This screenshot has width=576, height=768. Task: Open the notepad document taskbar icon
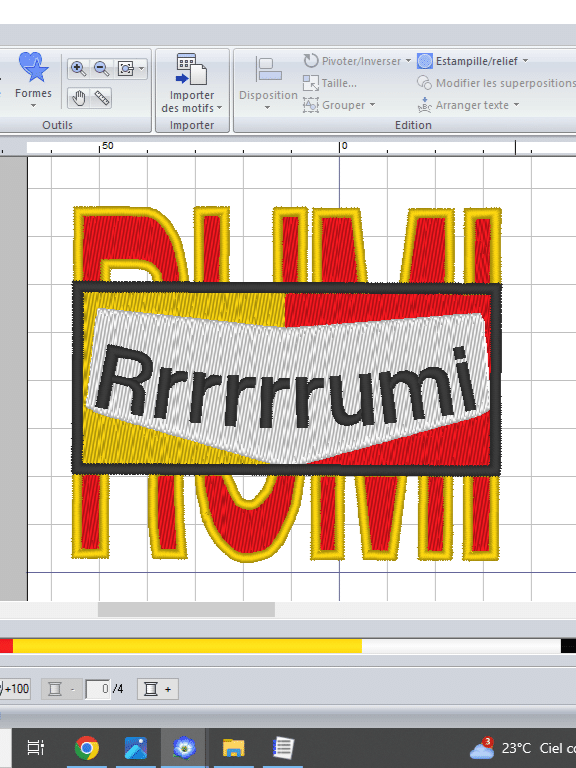click(x=283, y=748)
